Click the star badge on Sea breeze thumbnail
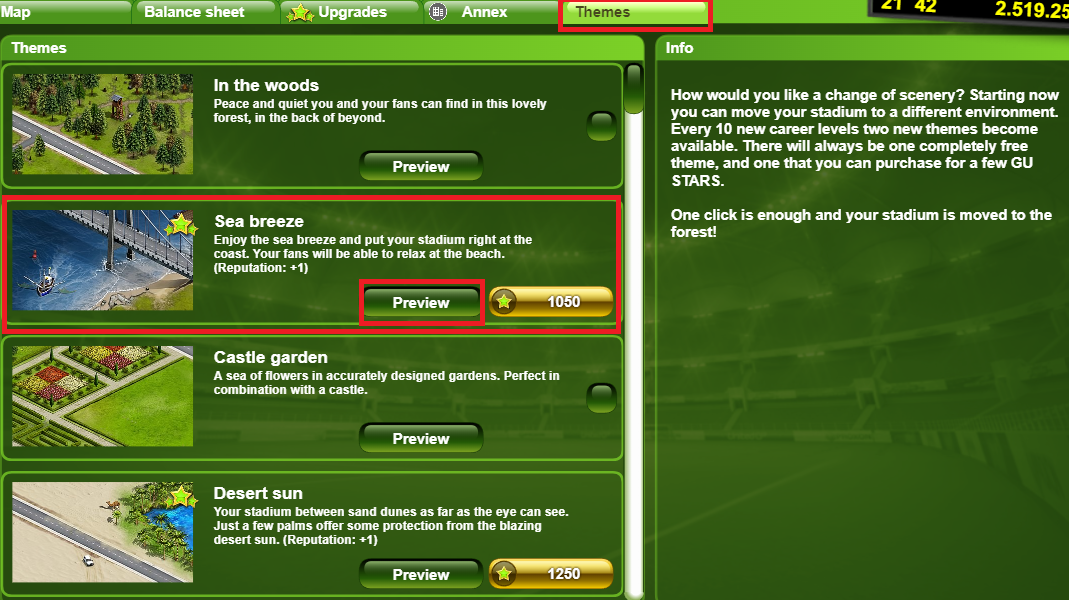Image resolution: width=1069 pixels, height=600 pixels. coord(181,224)
